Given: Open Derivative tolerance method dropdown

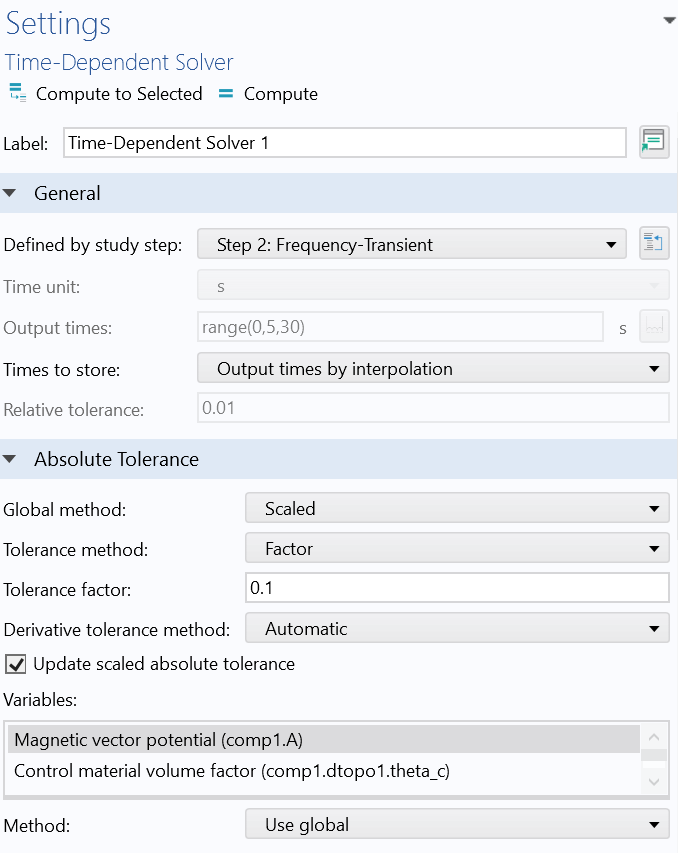Looking at the screenshot, I should coord(456,629).
